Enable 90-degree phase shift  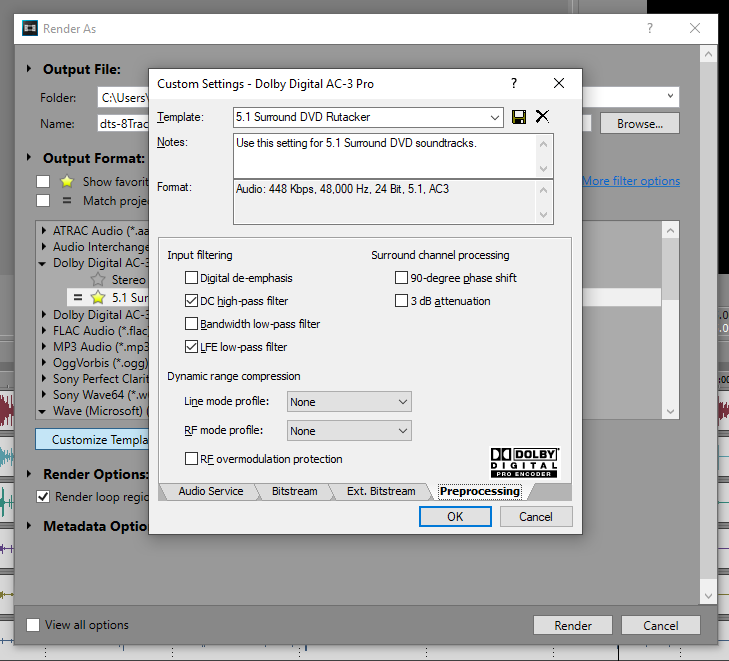(x=401, y=278)
